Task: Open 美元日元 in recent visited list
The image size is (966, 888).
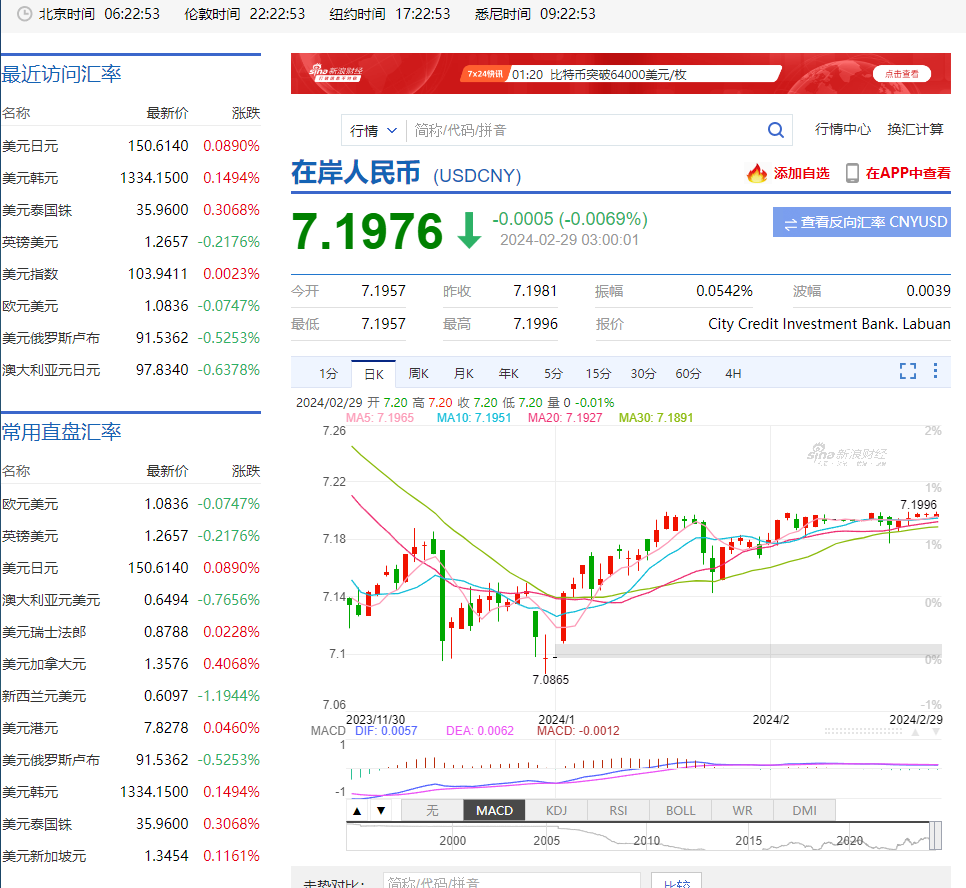Action: point(30,146)
